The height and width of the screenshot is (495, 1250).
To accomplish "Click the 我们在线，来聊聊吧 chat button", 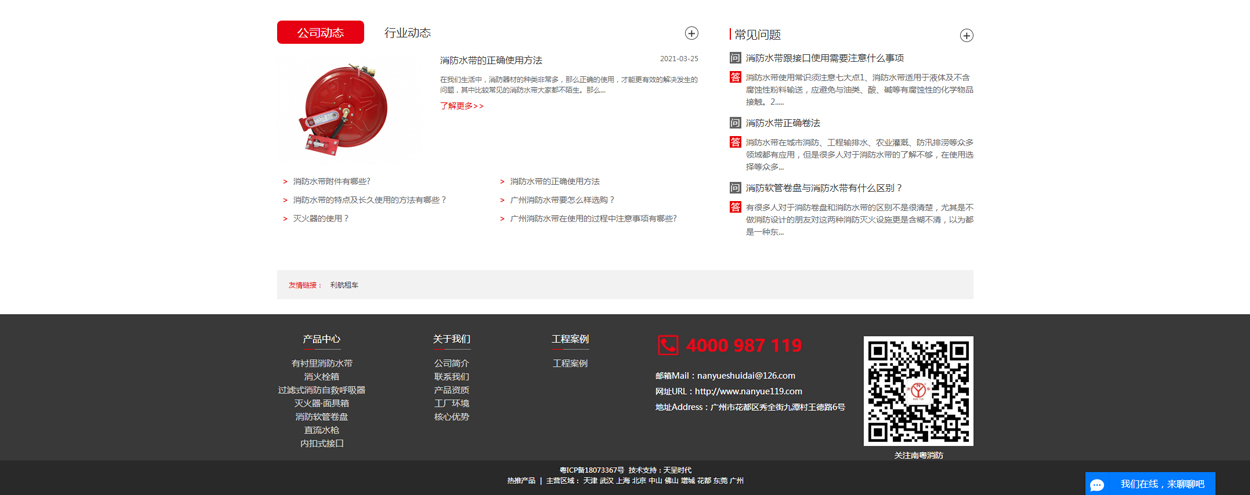I will tap(1161, 484).
